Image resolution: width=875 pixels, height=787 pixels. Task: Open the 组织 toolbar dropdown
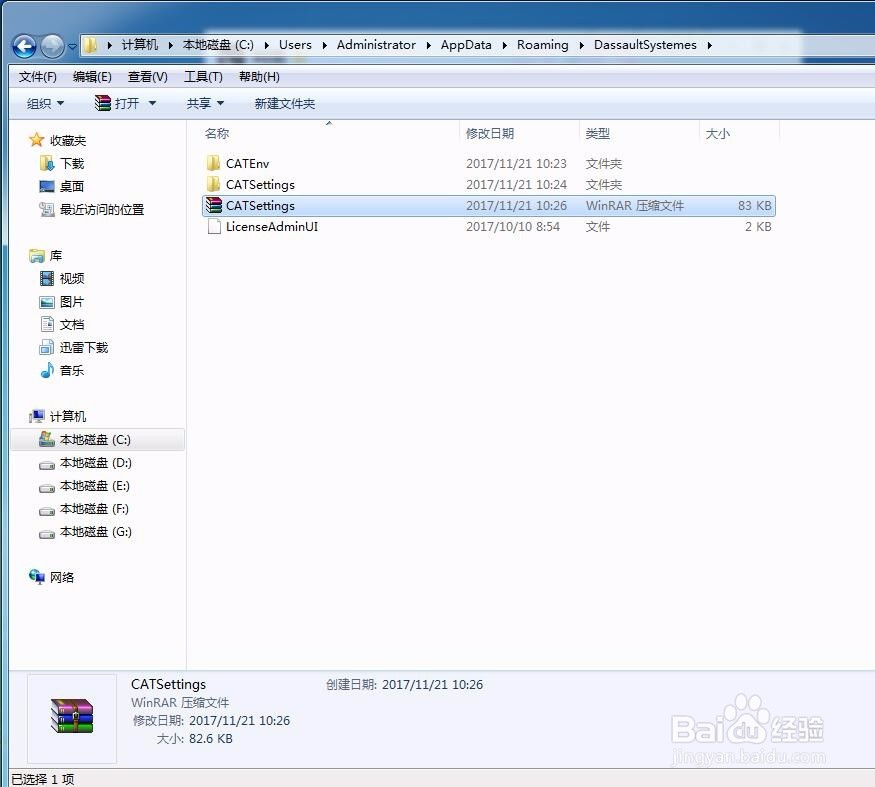click(45, 103)
